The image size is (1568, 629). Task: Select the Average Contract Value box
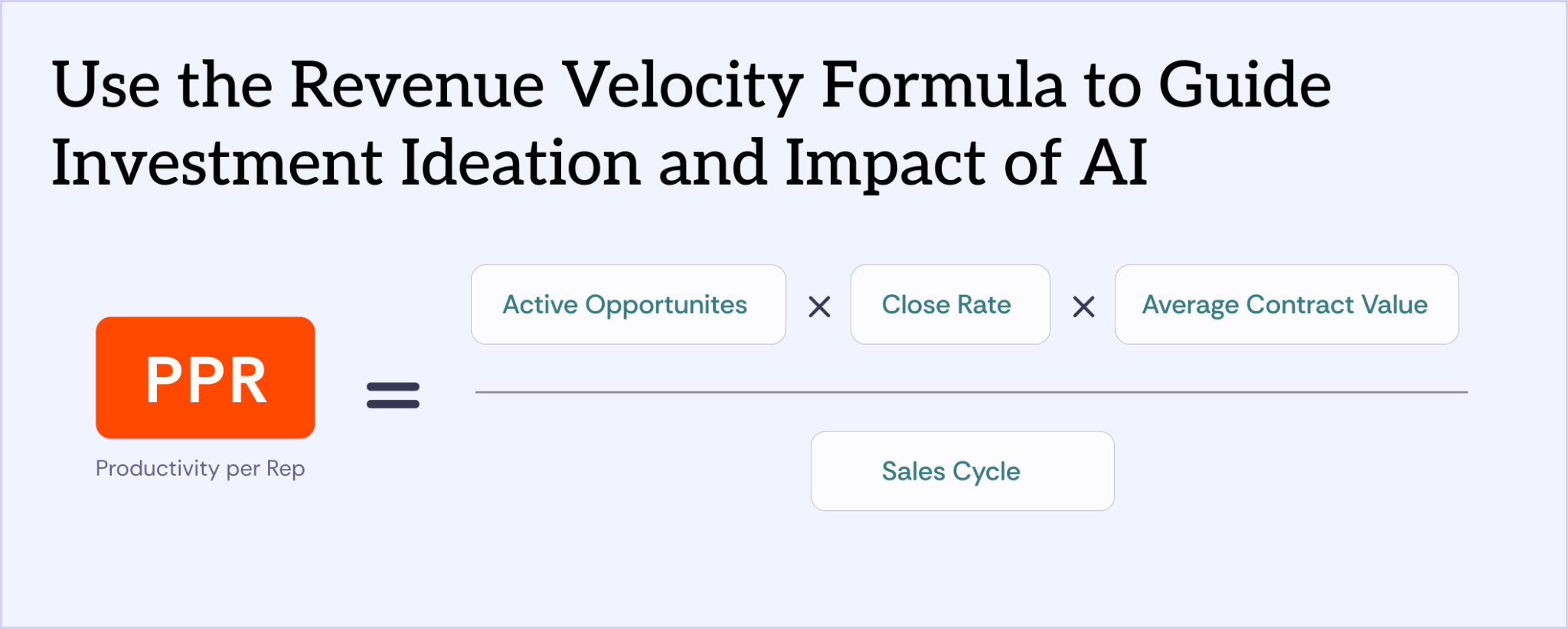click(1287, 304)
